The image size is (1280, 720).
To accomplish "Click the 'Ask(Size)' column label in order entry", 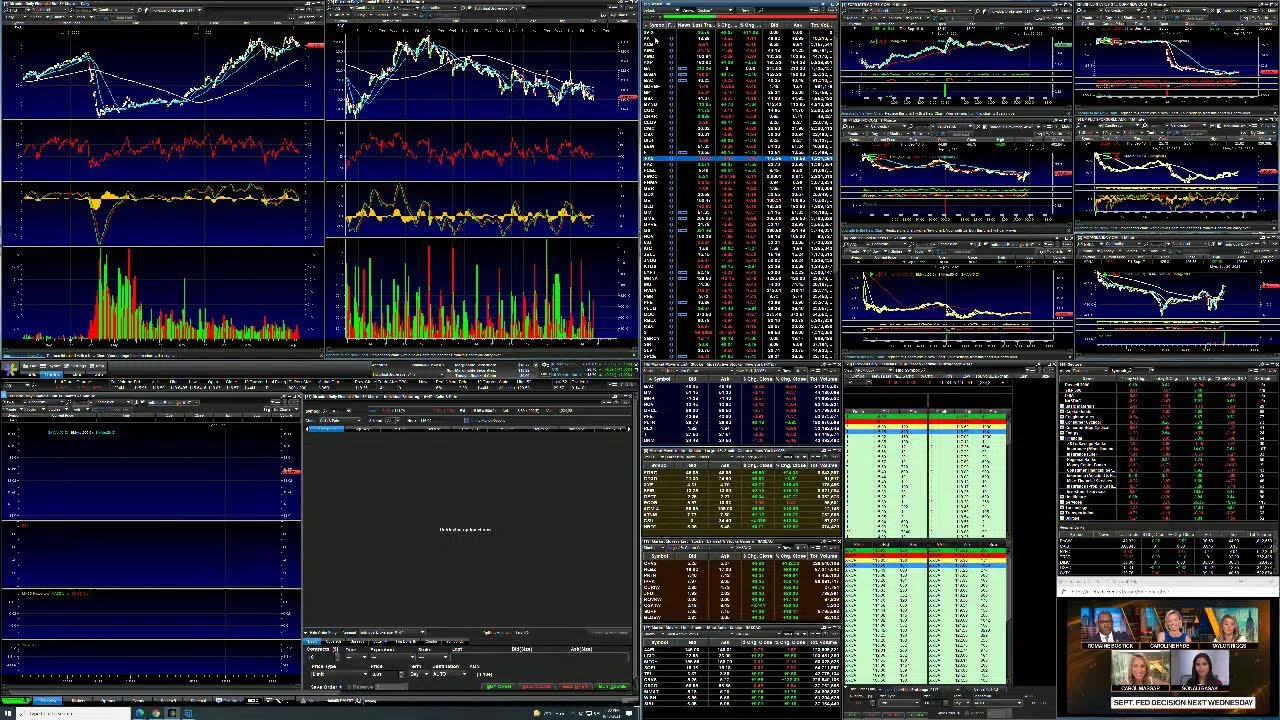I will pos(581,649).
